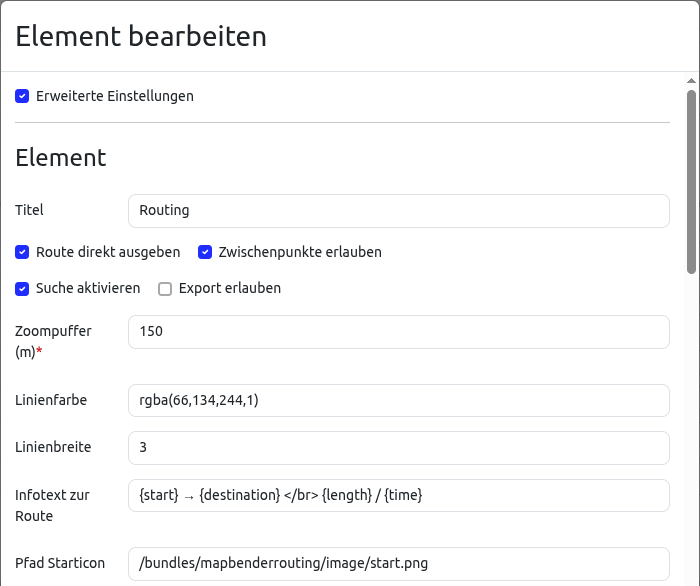Click the Pfad Starticon path field
Viewport: 700px width, 586px height.
(398, 563)
